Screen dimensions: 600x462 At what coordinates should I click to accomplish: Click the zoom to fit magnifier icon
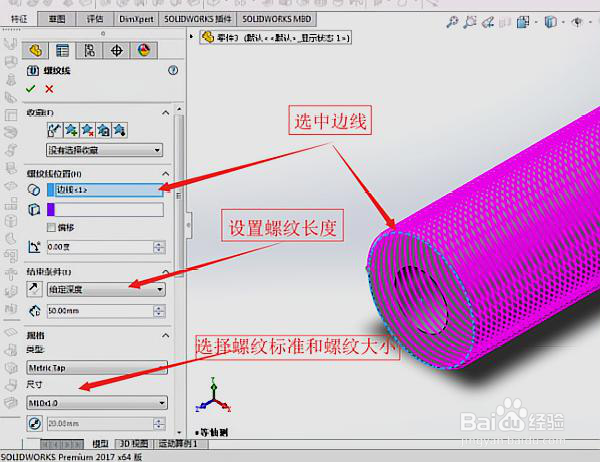pyautogui.click(x=452, y=22)
